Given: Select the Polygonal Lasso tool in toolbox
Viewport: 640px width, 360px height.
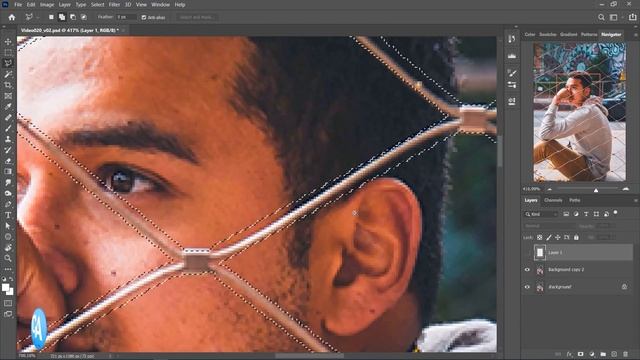Looking at the screenshot, I should [x=8, y=63].
